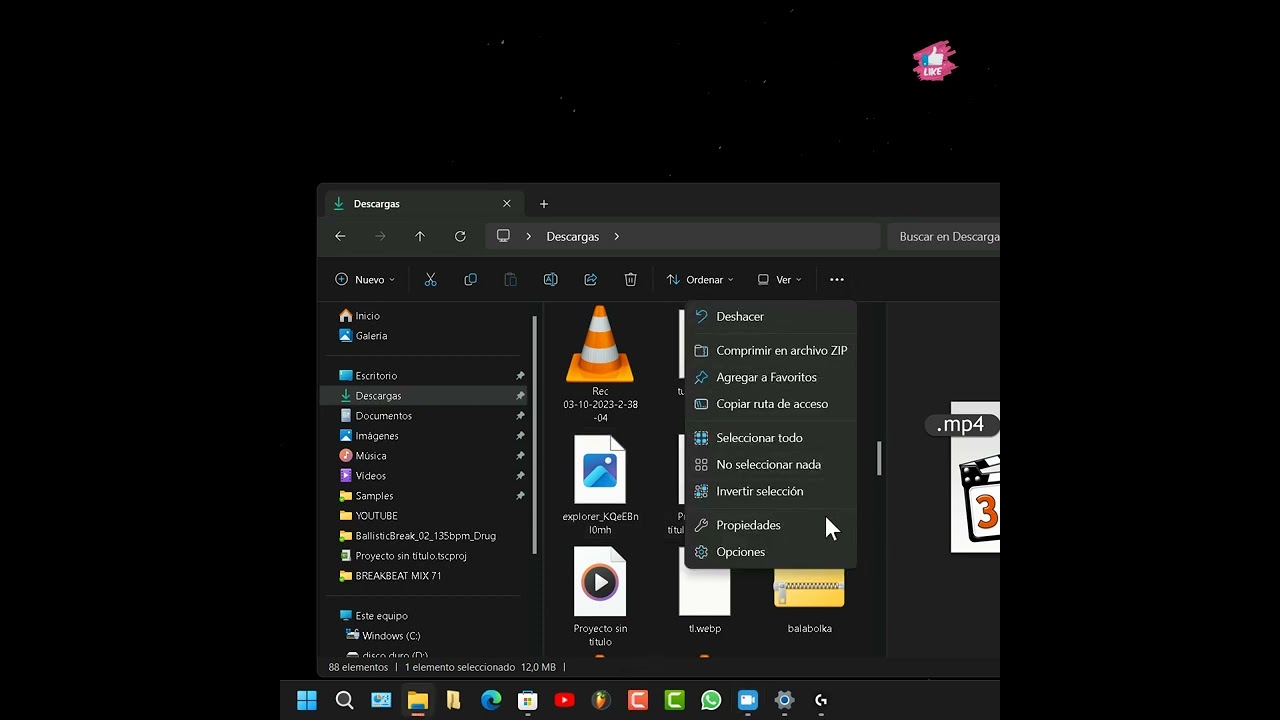Image resolution: width=1280 pixels, height=720 pixels.
Task: Choose Opciones from the menu
Action: 770,552
